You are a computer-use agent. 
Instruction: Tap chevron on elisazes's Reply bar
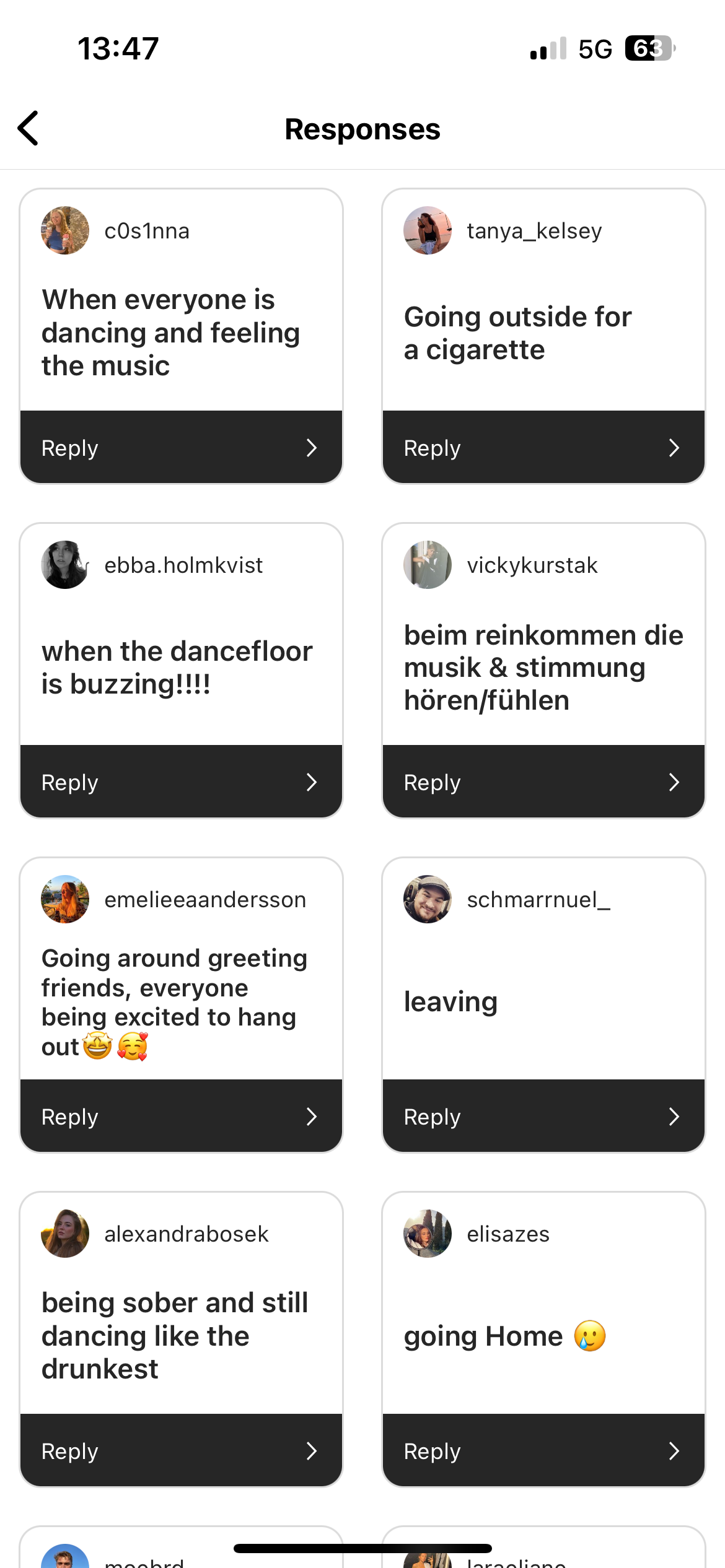click(x=674, y=1451)
